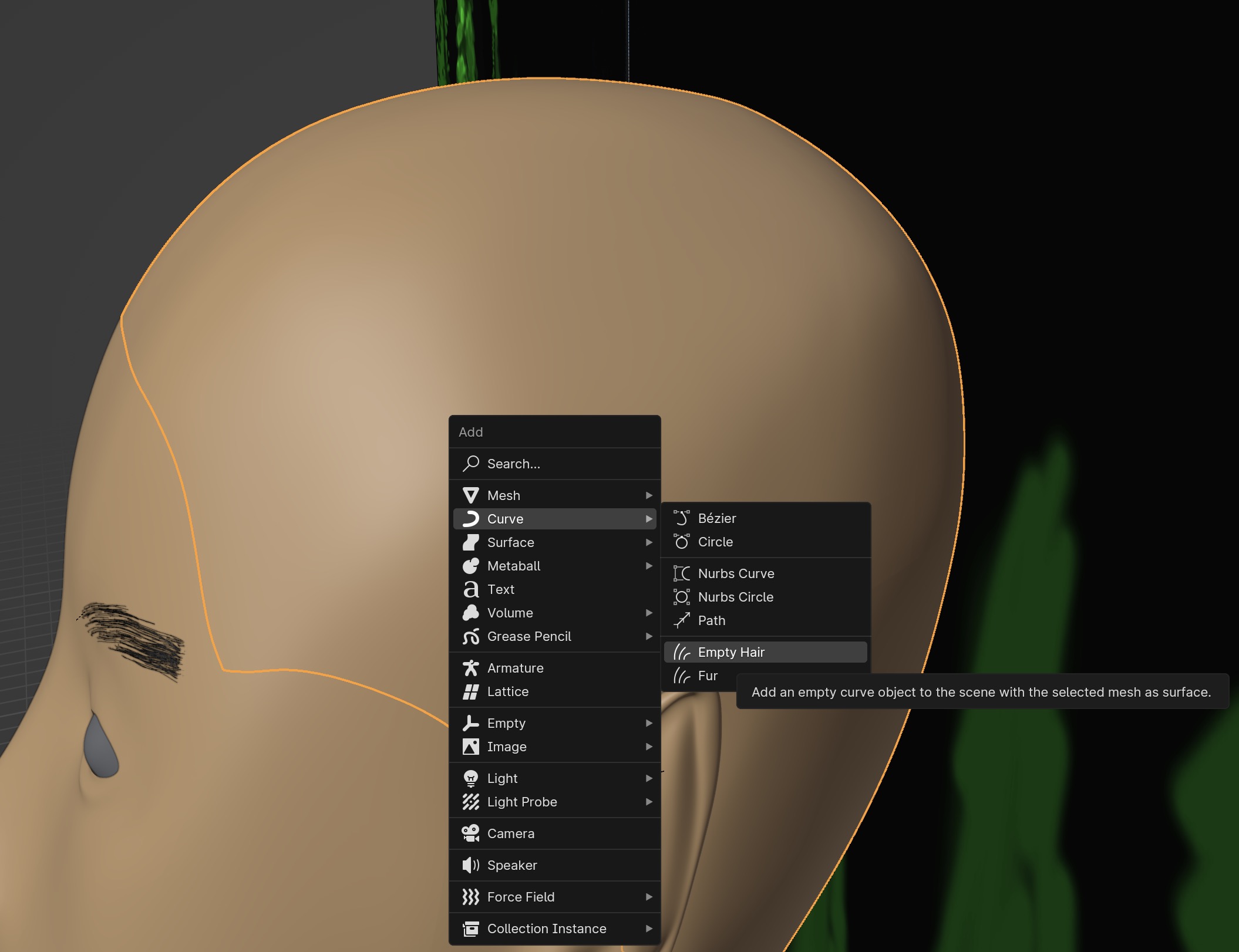This screenshot has height=952, width=1239.
Task: Click the Nurbs Curve icon
Action: [681, 573]
